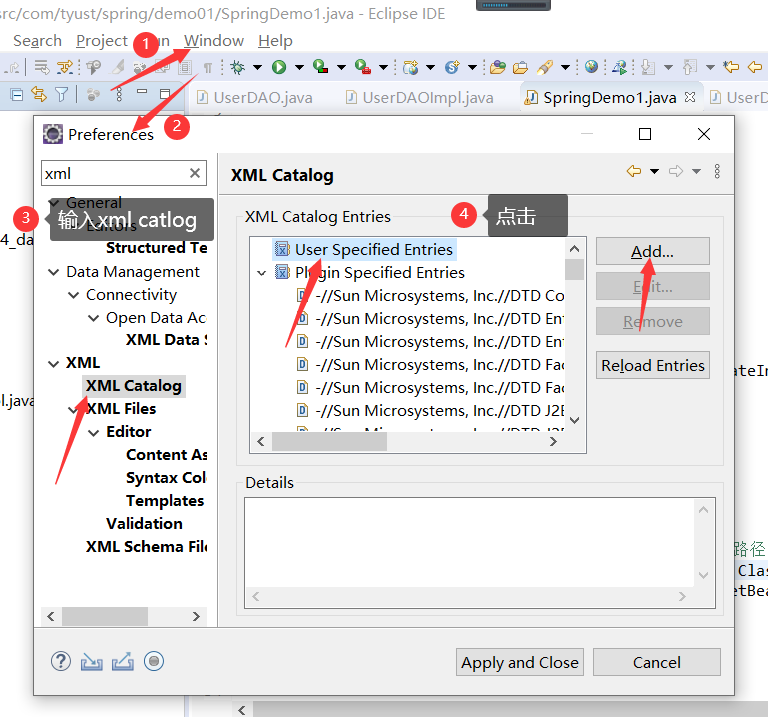Select XML Data Source tree item
Screen dimensions: 768x717
click(167, 340)
